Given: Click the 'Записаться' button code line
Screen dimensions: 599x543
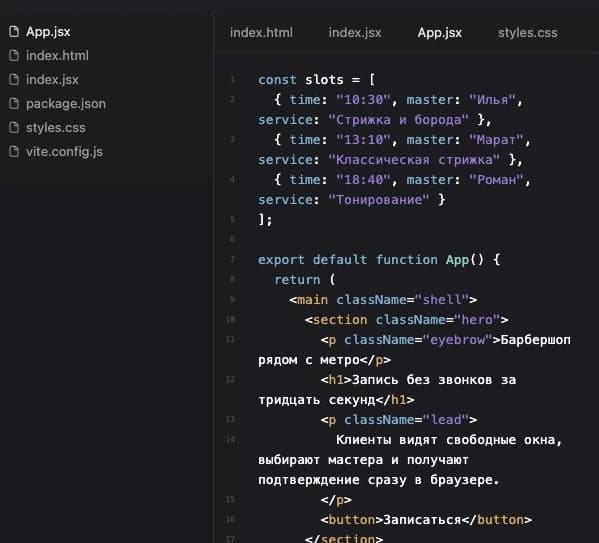Looking at the screenshot, I should (x=426, y=520).
